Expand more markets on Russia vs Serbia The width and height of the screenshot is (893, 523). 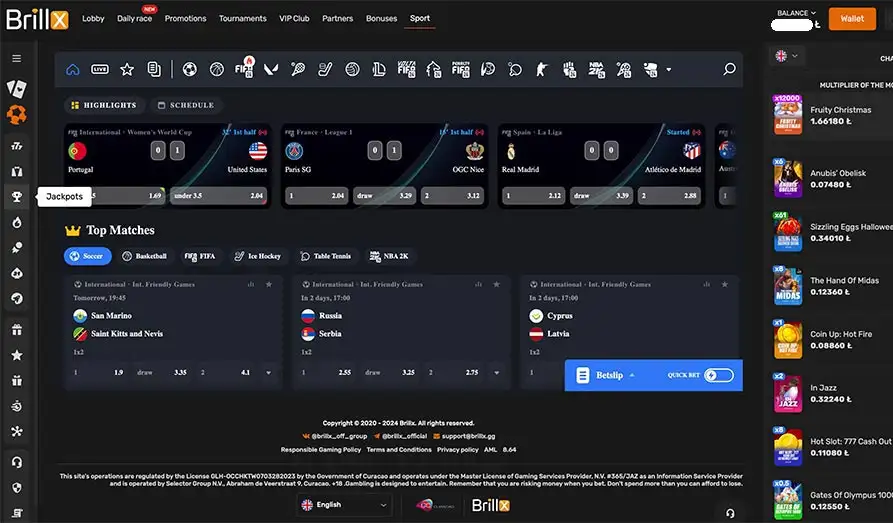click(x=497, y=373)
